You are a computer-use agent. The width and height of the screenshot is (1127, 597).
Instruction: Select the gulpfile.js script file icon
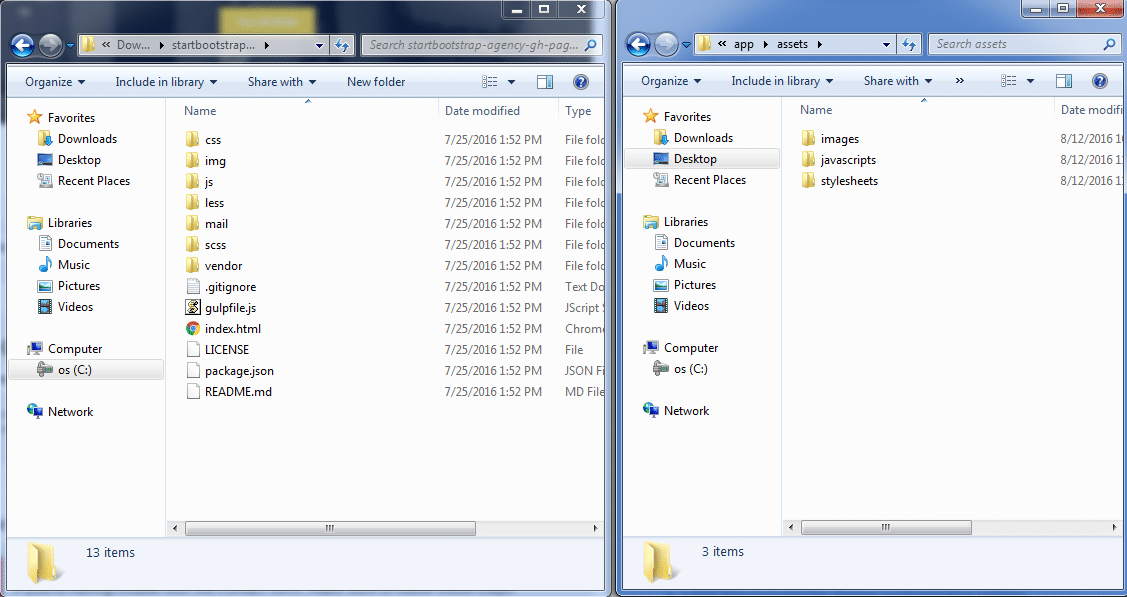[x=193, y=308]
